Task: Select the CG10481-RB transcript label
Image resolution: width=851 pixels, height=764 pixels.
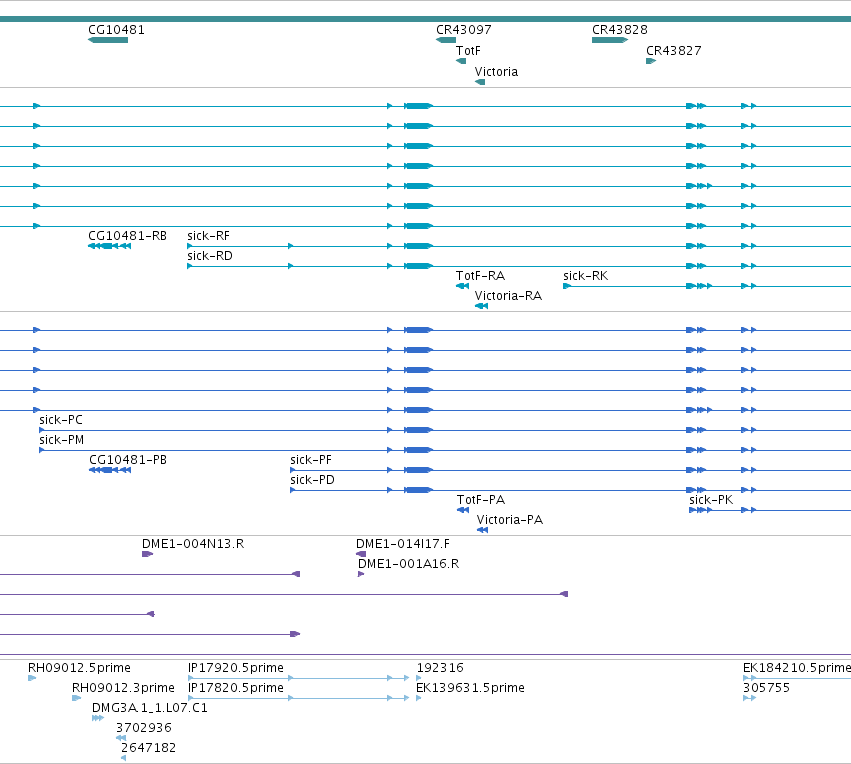Action: pyautogui.click(x=127, y=236)
